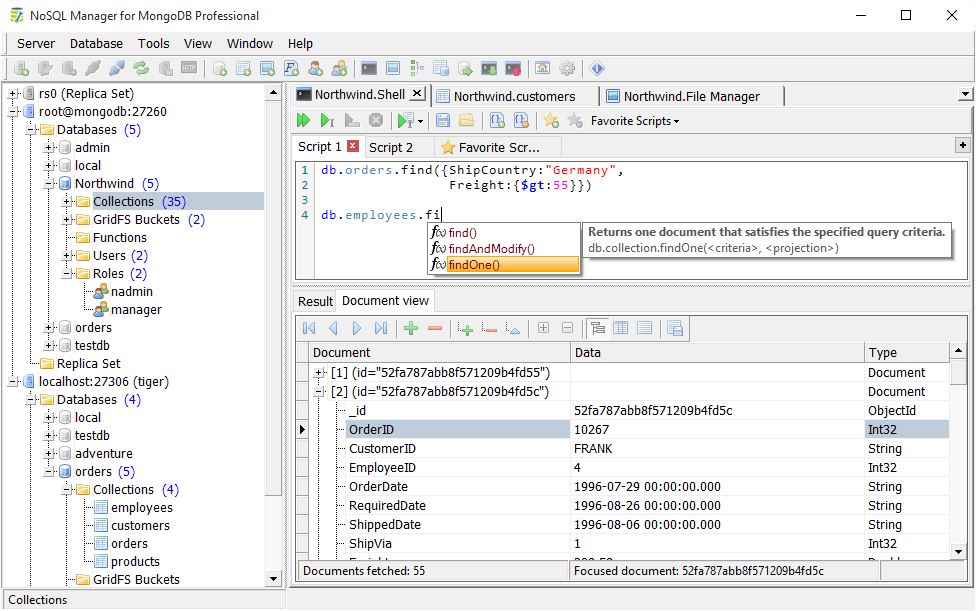Click the Add to favorites star icon
The width and height of the screenshot is (976, 611).
pos(550,120)
